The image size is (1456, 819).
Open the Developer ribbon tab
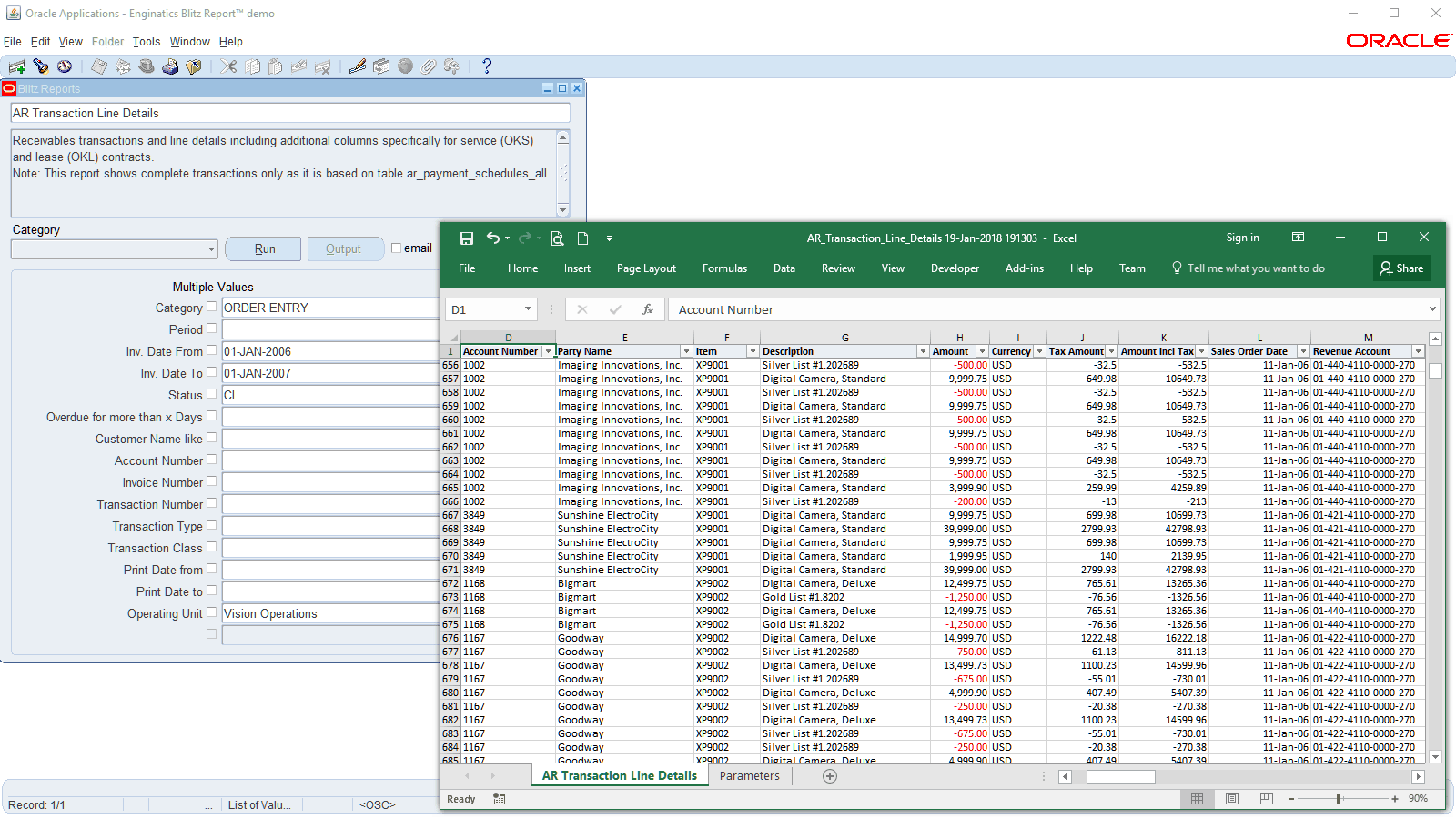(x=955, y=268)
